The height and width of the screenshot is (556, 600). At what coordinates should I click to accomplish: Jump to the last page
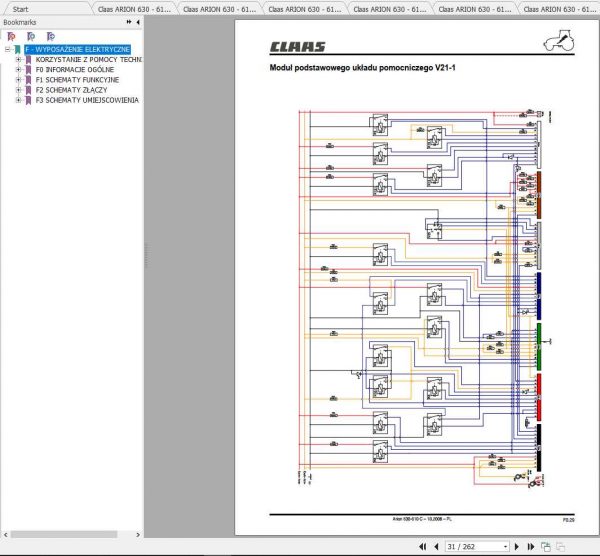coord(531,546)
